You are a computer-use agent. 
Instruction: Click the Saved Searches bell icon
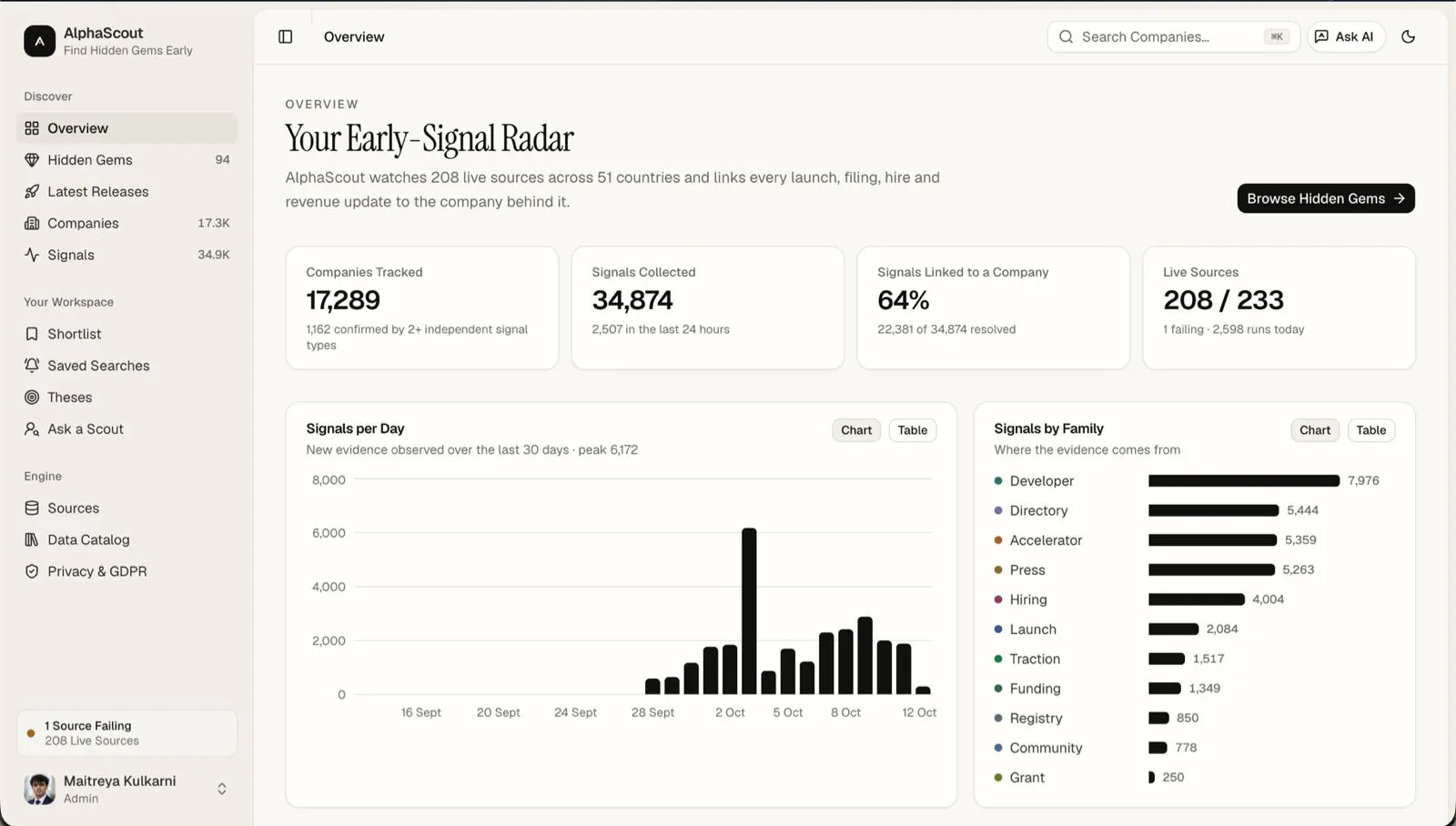click(x=32, y=366)
